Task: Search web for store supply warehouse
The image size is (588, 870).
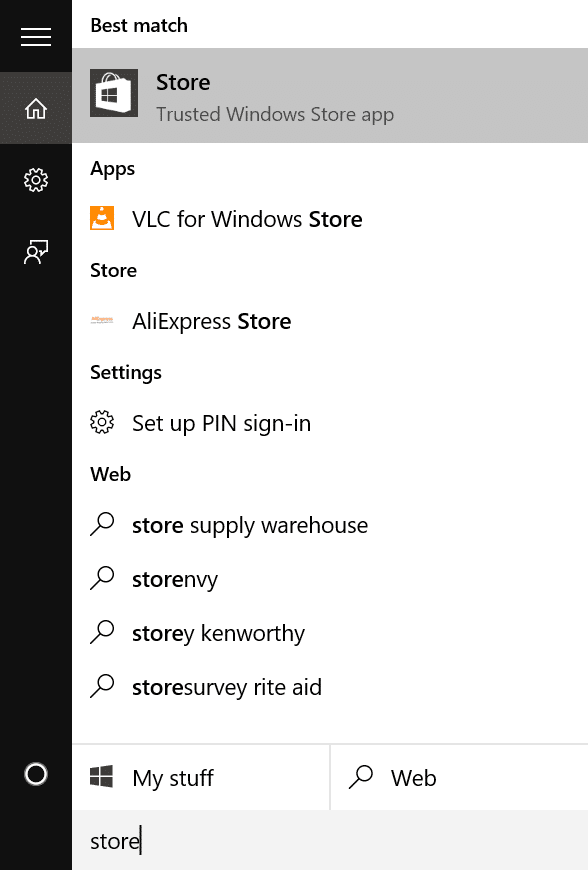Action: 330,525
